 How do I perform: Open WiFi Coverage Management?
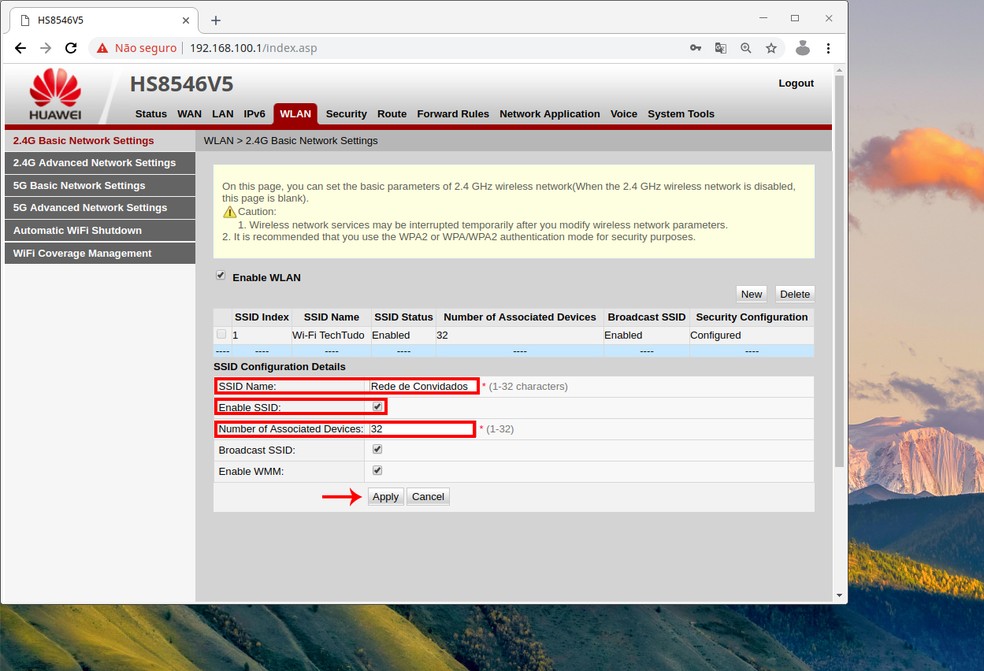tap(100, 254)
